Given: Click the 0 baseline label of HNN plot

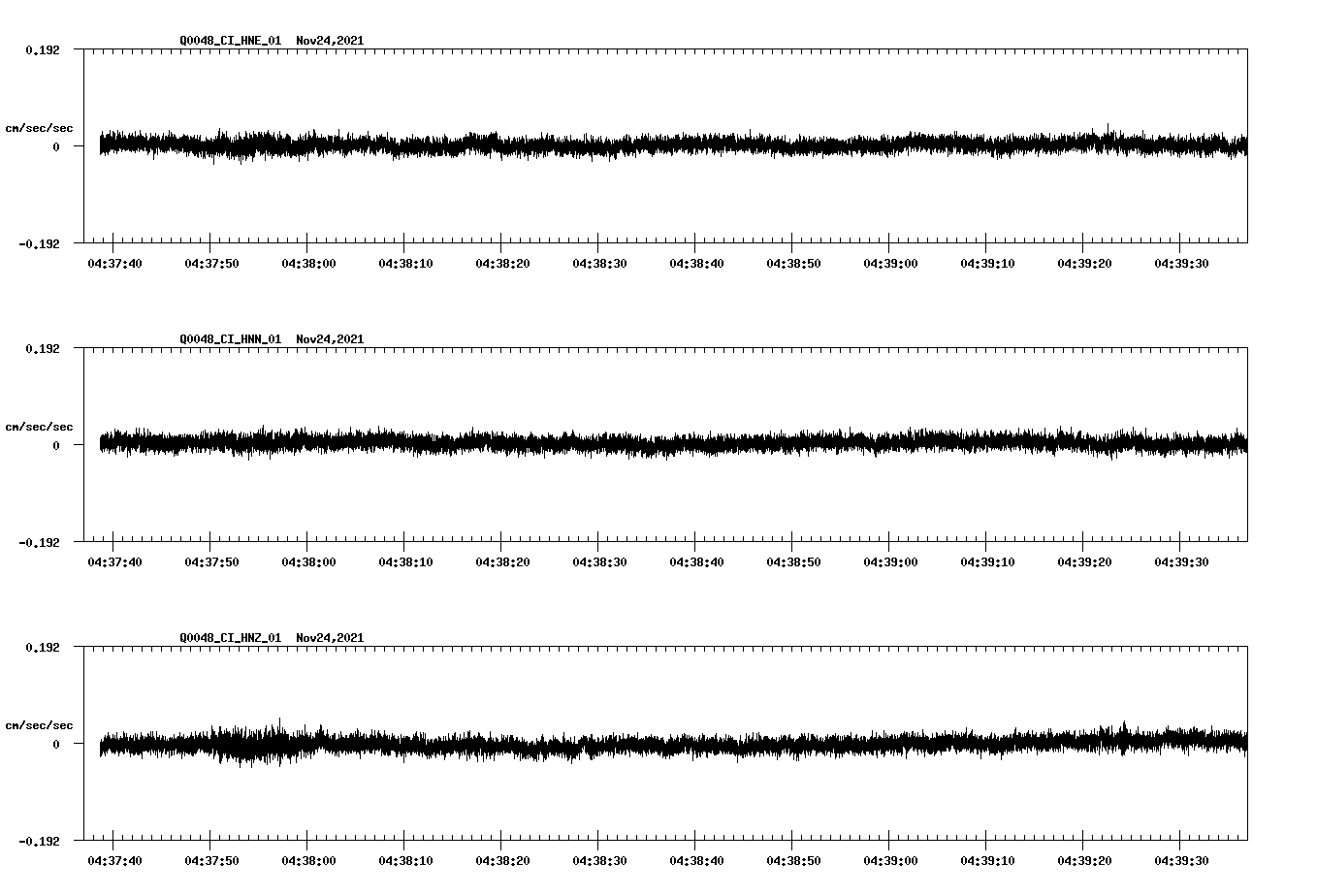Looking at the screenshot, I should click(x=56, y=445).
